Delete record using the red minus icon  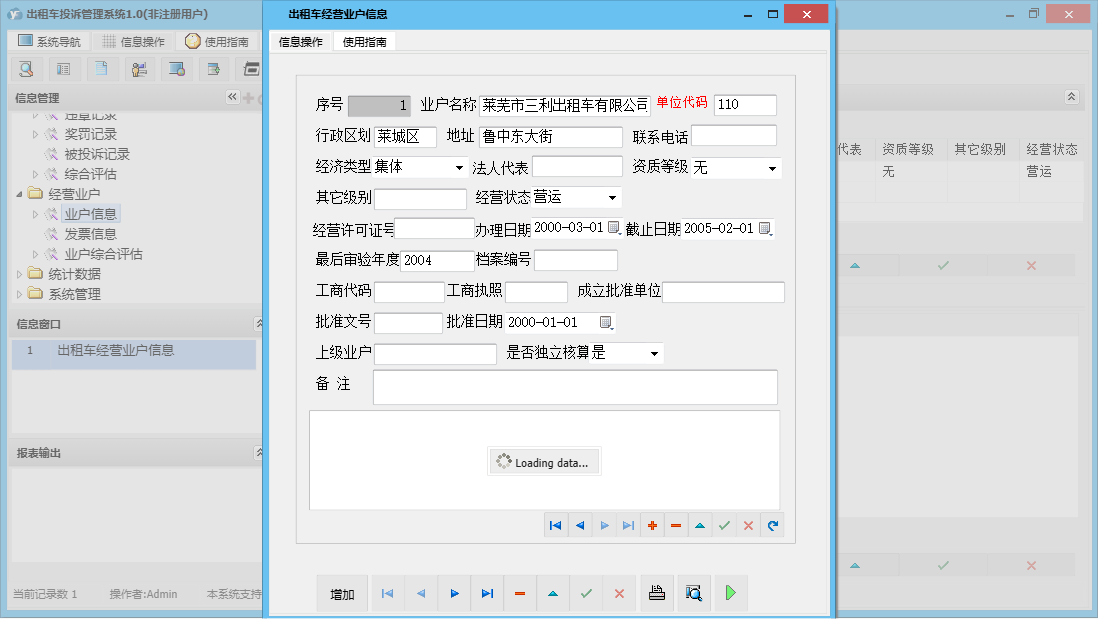pyautogui.click(x=676, y=524)
